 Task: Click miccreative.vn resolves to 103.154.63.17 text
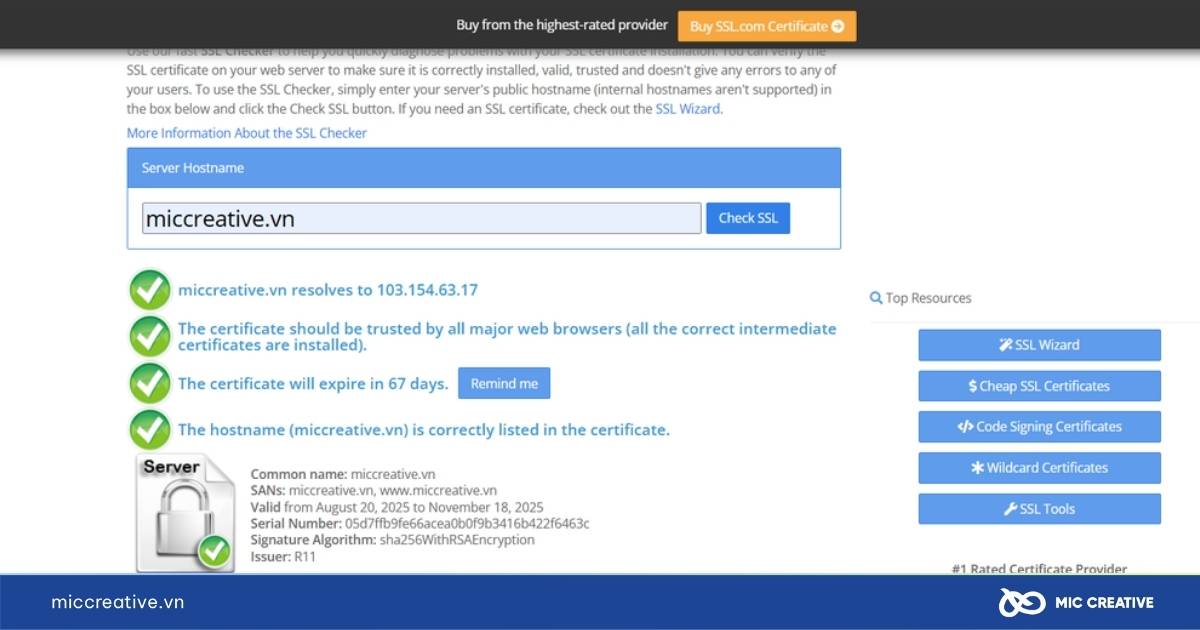point(328,290)
